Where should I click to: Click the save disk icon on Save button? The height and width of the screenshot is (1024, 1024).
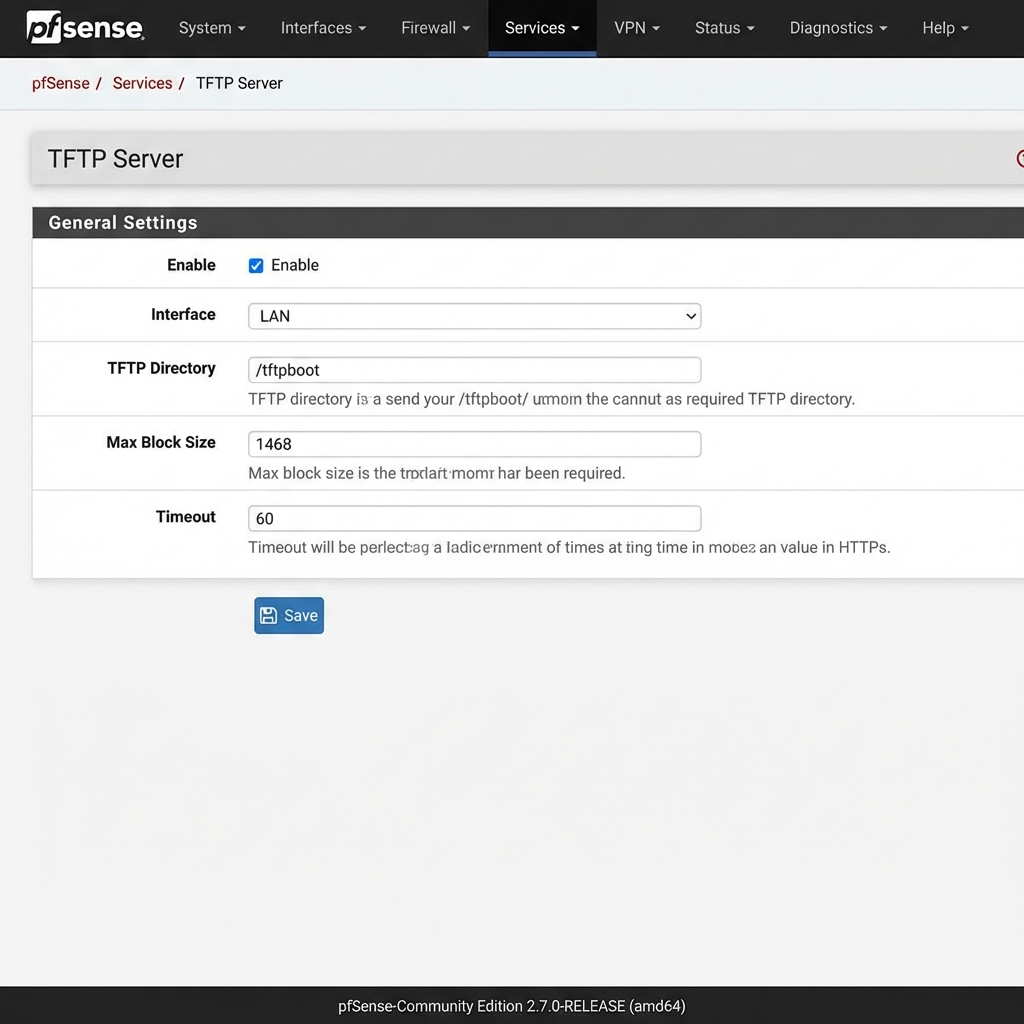267,615
